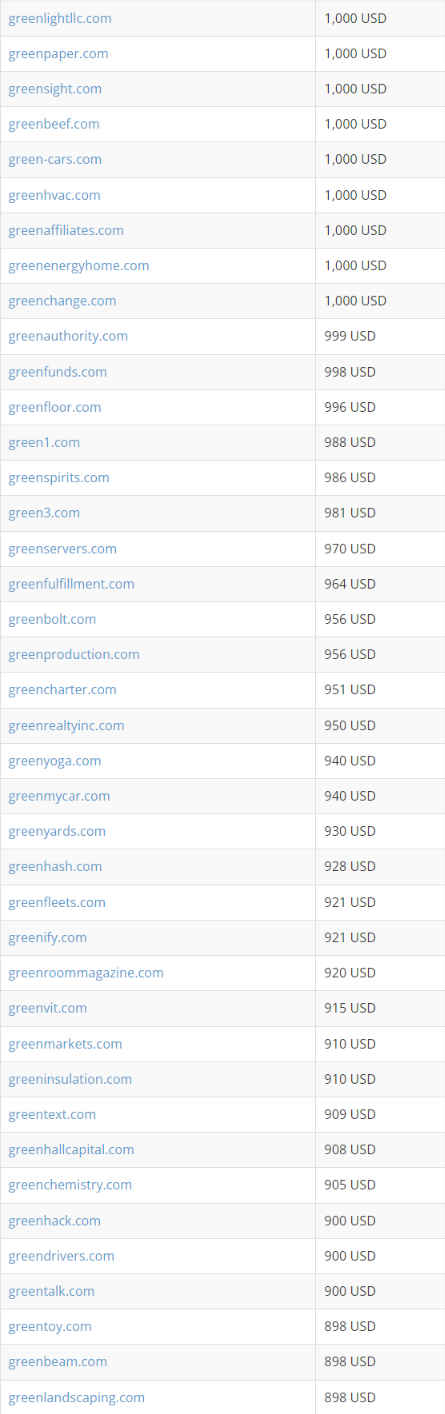Open greentoy.com listing
Image resolution: width=445 pixels, height=1414 pixels.
point(50,1326)
